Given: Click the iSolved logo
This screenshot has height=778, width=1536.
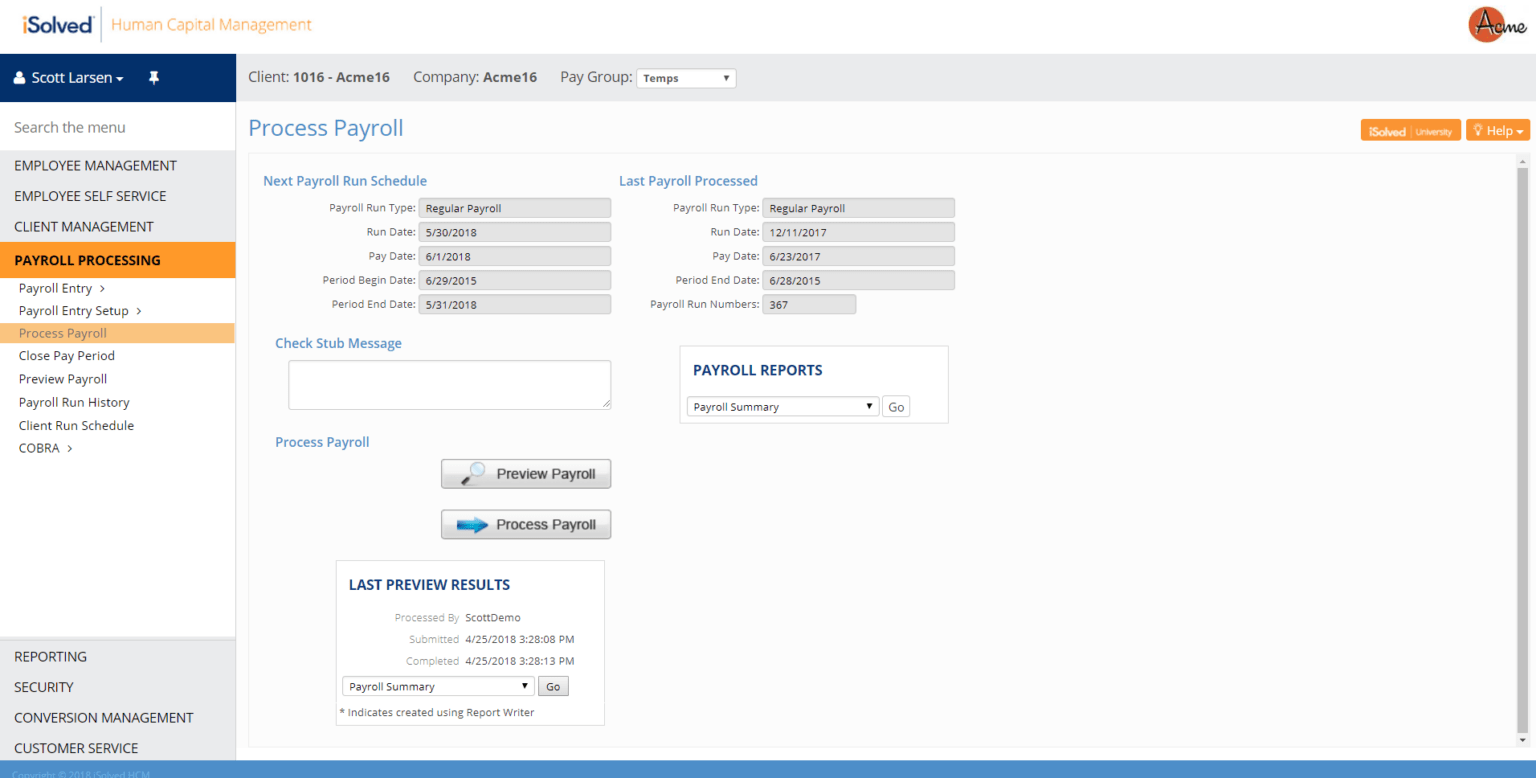Looking at the screenshot, I should pos(58,24).
